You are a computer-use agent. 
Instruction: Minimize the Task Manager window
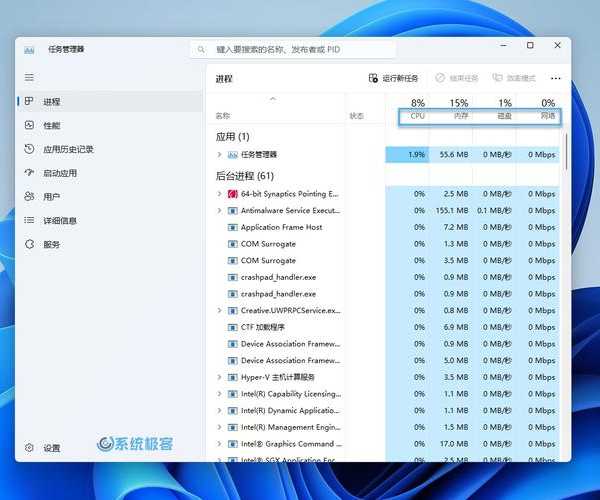(504, 45)
